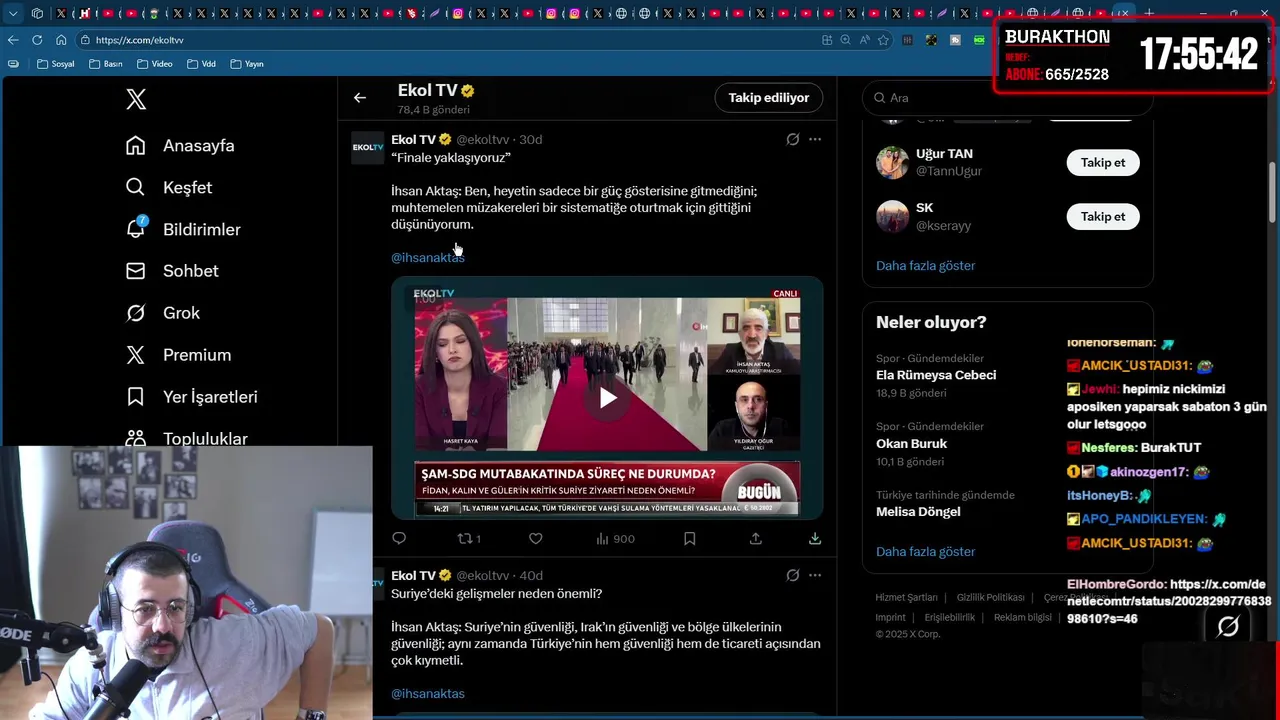Screen dimensions: 1280x720
Task: Open tab list dropdown at top left
Action: [13, 13]
